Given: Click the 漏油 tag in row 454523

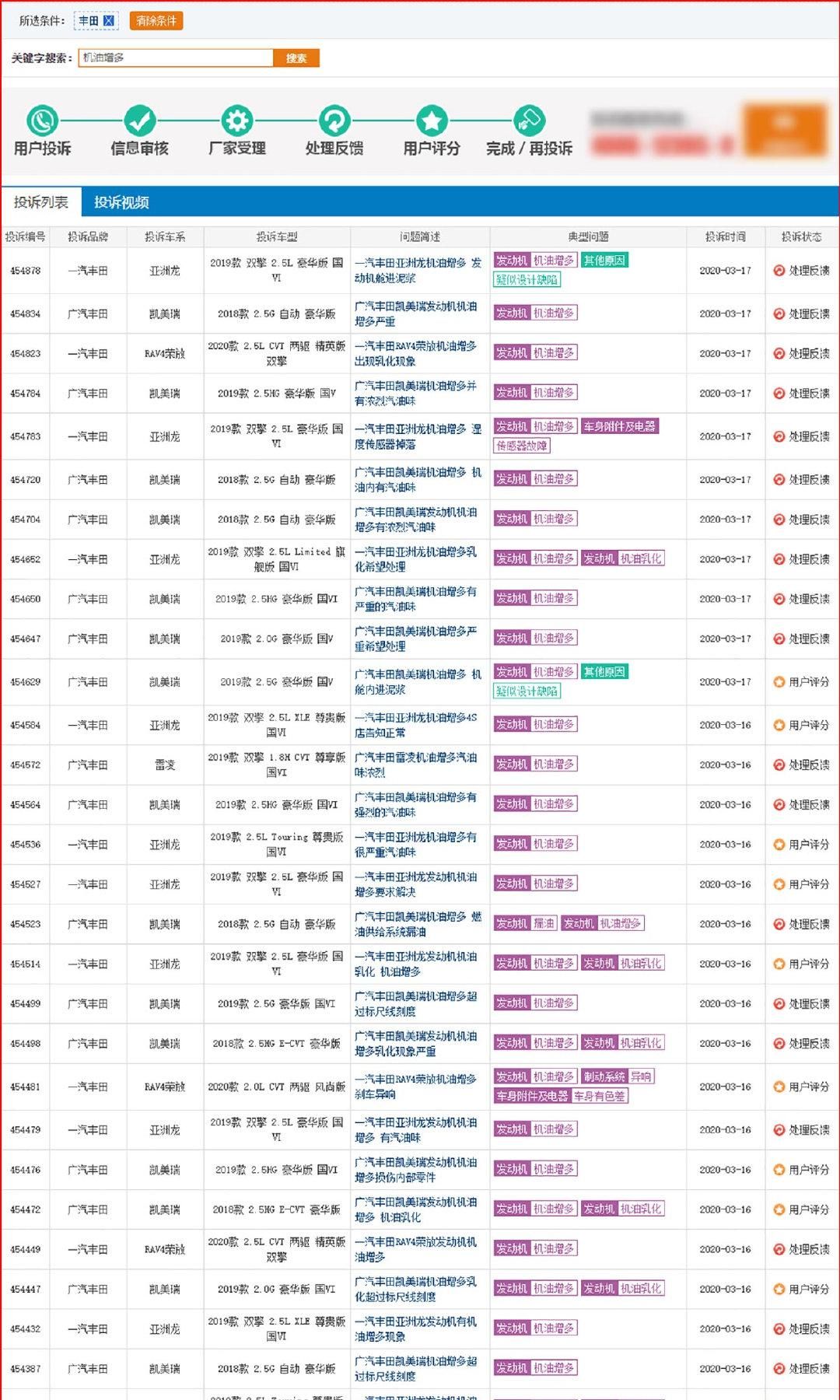Looking at the screenshot, I should 544,924.
